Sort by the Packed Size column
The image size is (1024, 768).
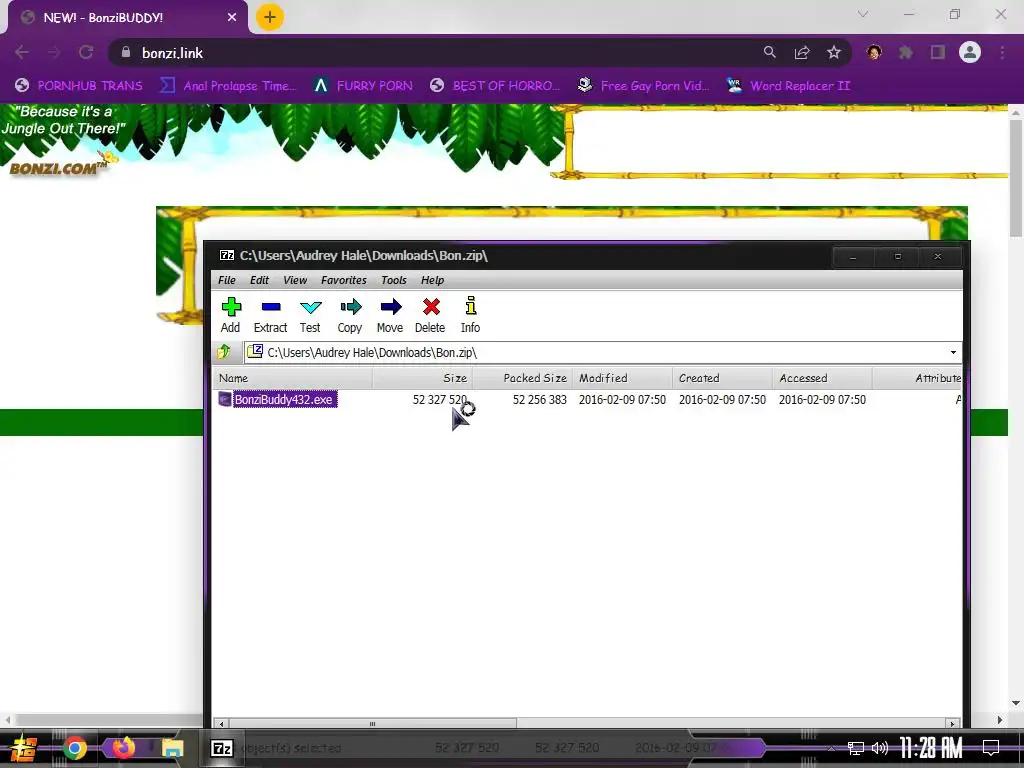click(x=522, y=378)
